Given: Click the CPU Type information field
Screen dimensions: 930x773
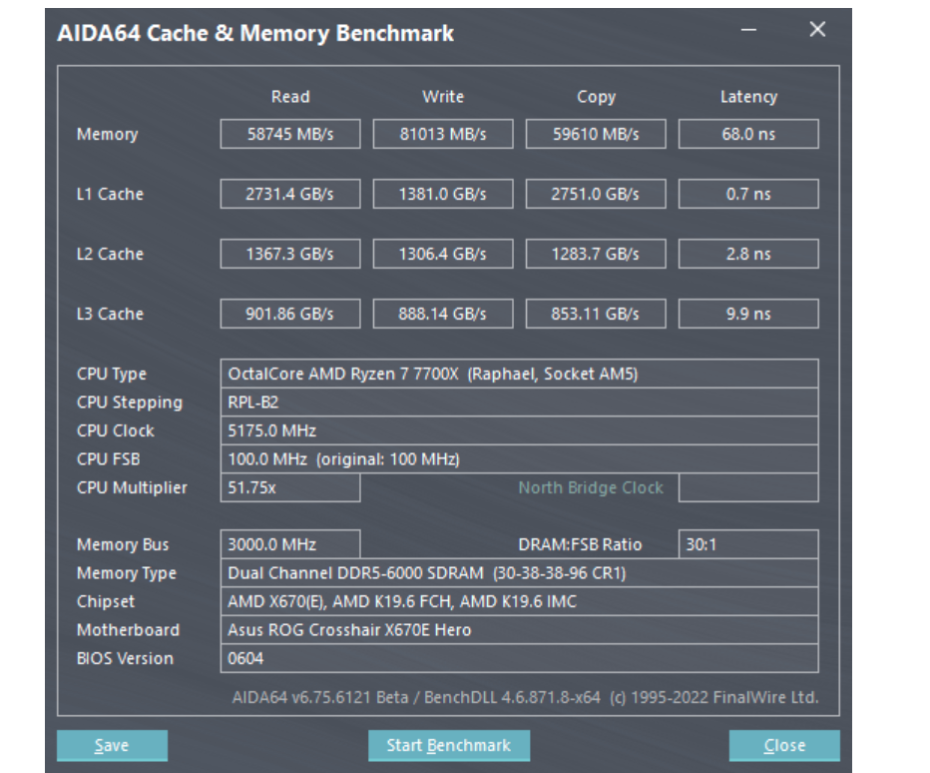Looking at the screenshot, I should pos(519,374).
